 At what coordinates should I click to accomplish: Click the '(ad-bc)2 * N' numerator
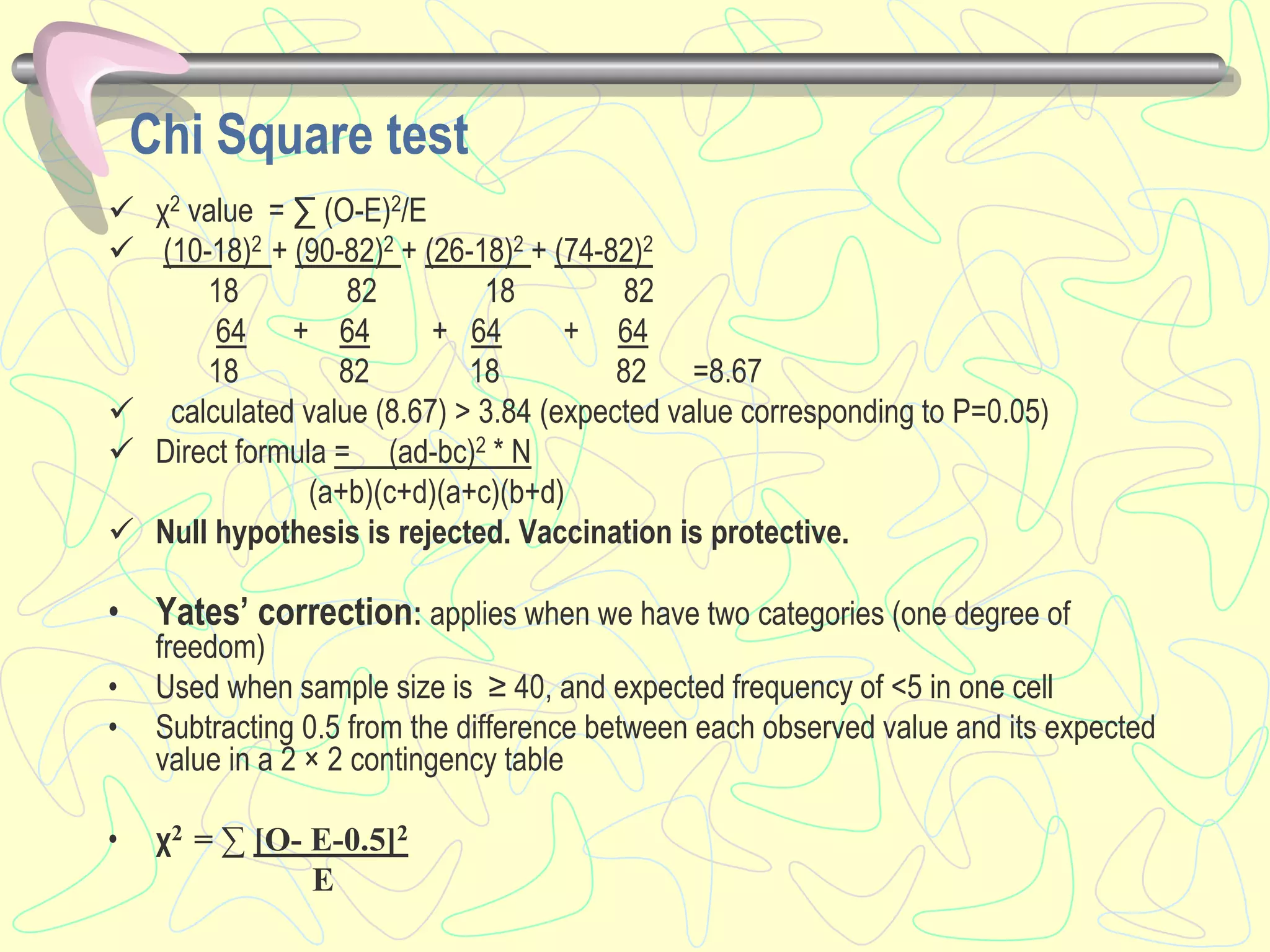pyautogui.click(x=460, y=452)
